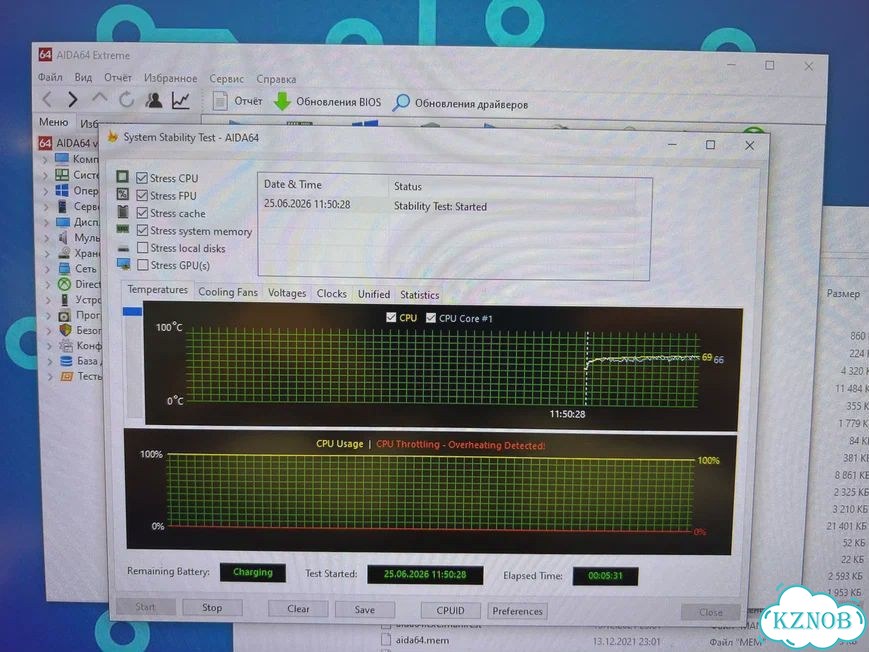This screenshot has height=652, width=869.
Task: Click the forward arrow in AIDA64 toolbar
Action: tap(72, 100)
